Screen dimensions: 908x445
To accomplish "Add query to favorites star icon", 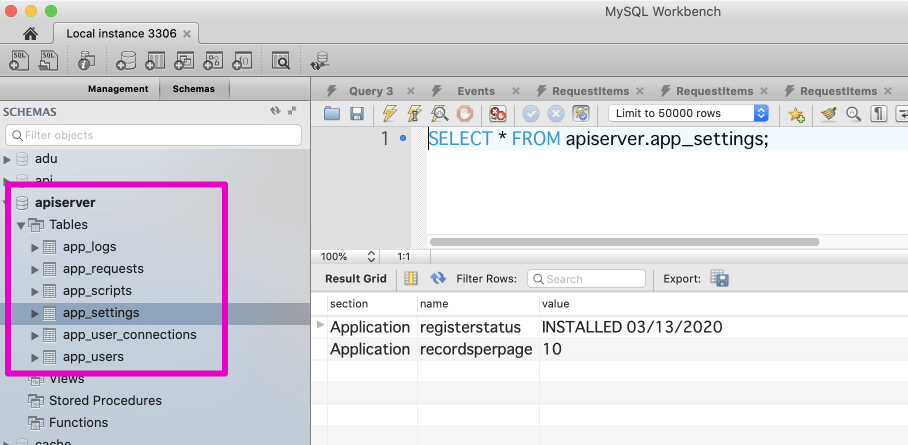I will [x=797, y=114].
